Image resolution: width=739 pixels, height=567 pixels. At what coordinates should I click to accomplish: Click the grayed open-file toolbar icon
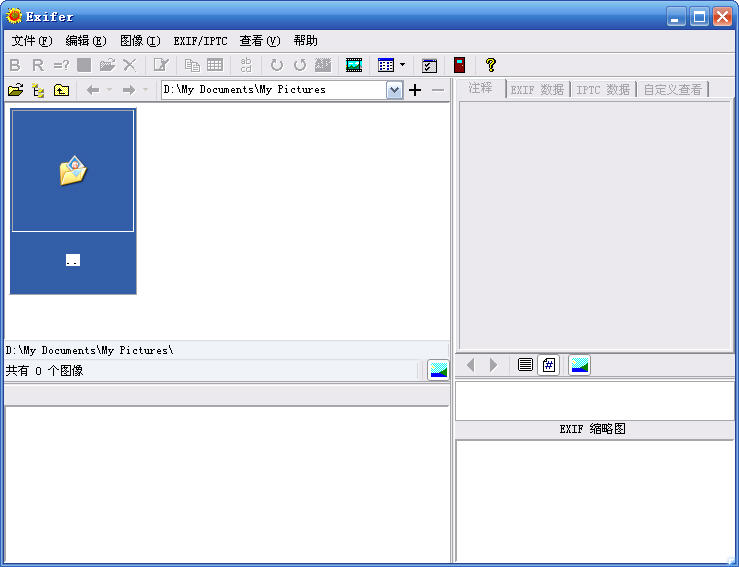[107, 65]
